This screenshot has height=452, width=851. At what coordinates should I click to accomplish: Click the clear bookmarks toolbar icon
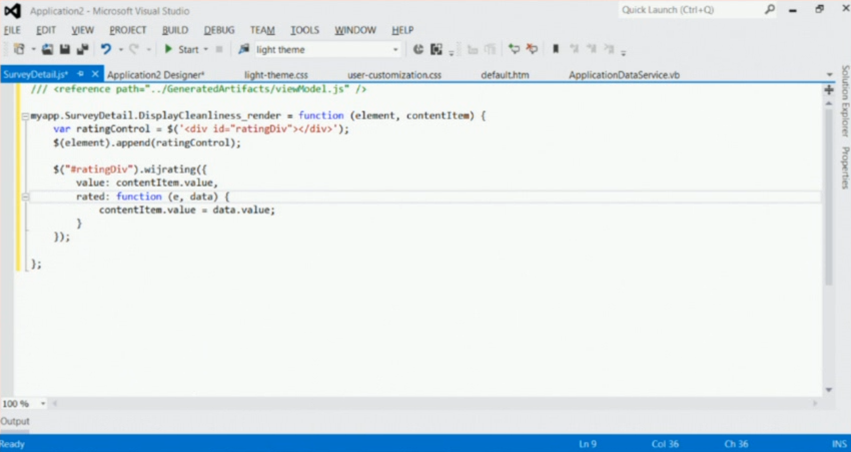click(x=609, y=49)
